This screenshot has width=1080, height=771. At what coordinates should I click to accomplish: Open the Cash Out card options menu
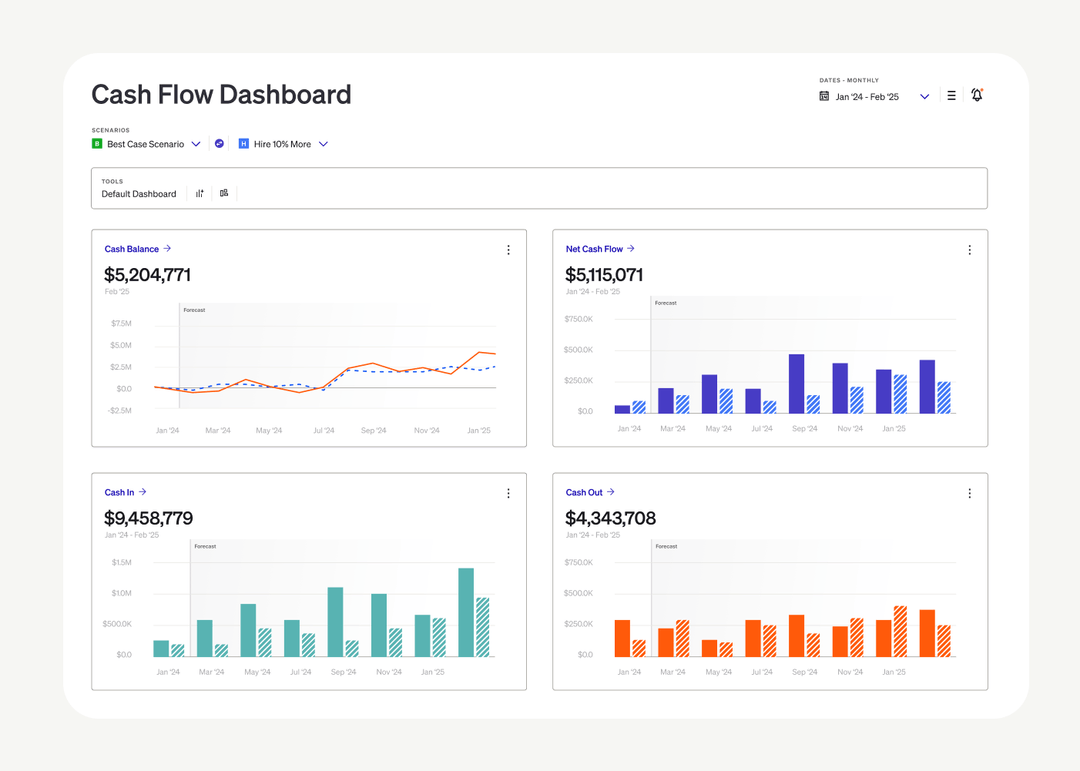coord(970,493)
